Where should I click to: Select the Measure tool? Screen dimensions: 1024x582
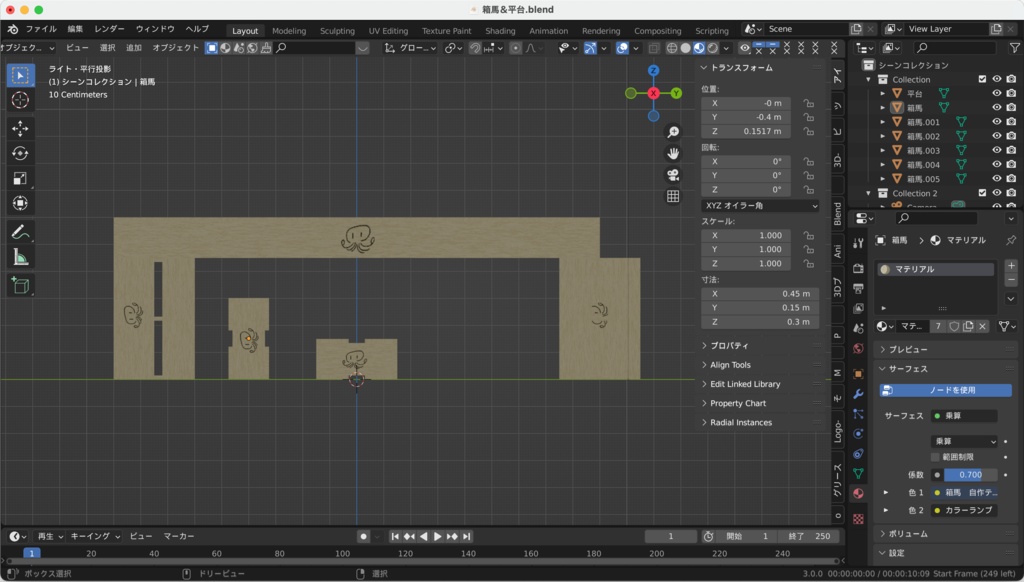21,257
